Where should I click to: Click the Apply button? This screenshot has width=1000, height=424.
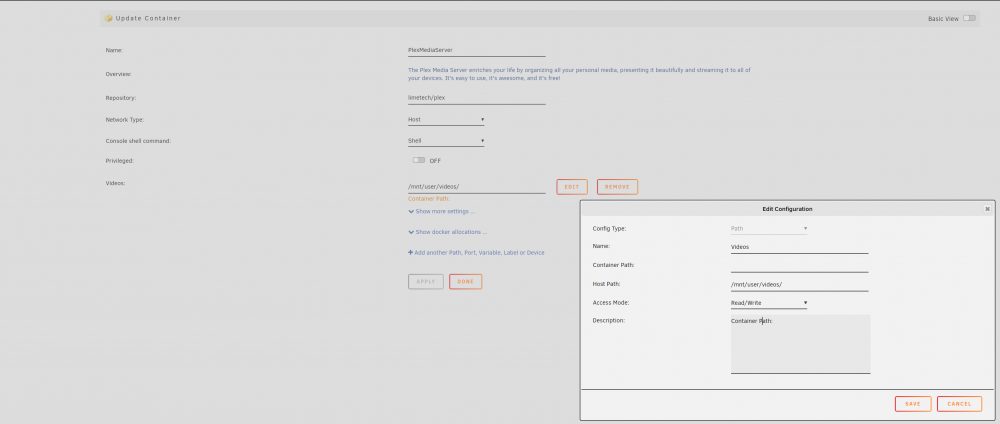click(x=425, y=281)
